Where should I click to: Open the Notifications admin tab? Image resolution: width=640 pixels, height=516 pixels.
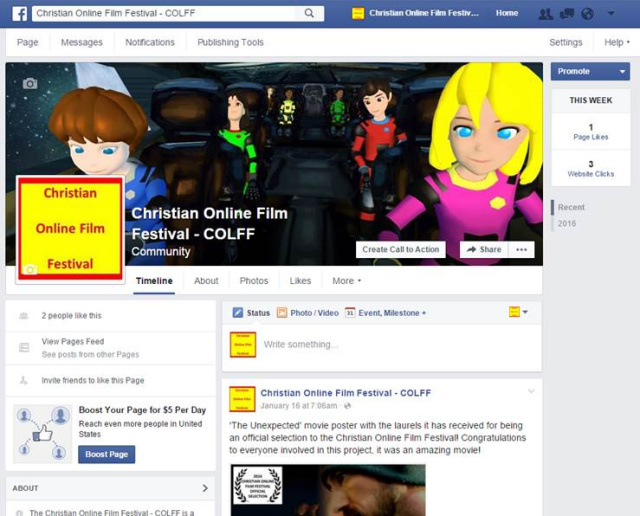[x=150, y=42]
